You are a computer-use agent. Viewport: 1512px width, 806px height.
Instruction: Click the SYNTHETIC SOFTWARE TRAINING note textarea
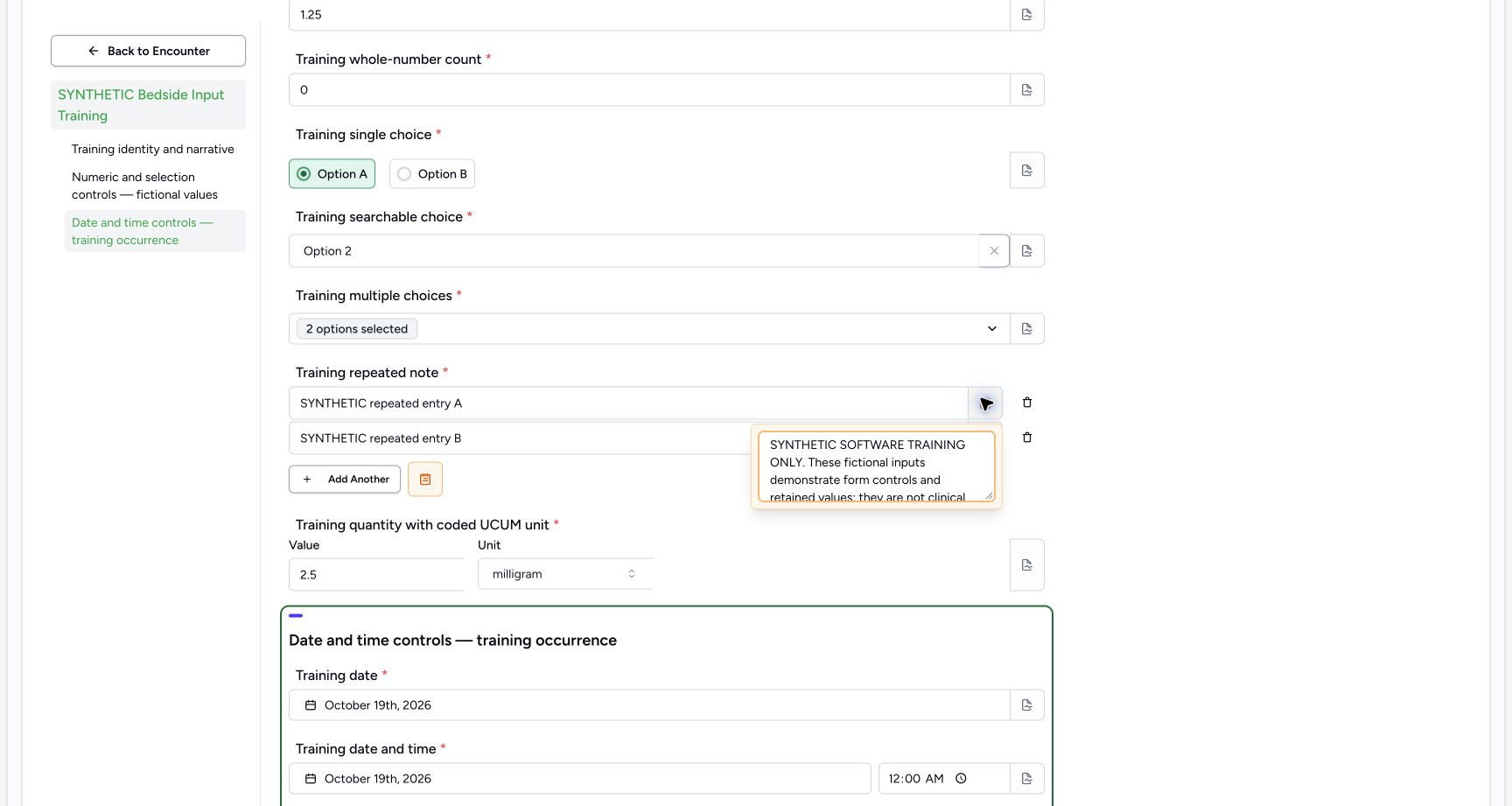click(877, 466)
